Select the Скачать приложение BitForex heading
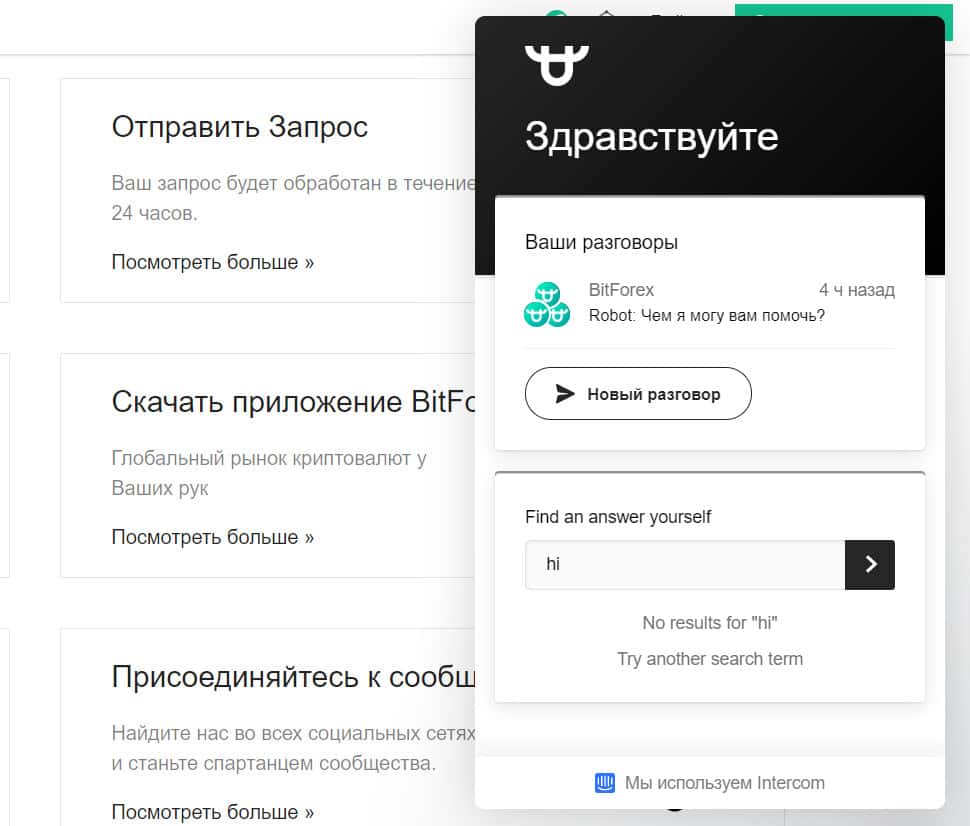The image size is (970, 826). pos(293,402)
